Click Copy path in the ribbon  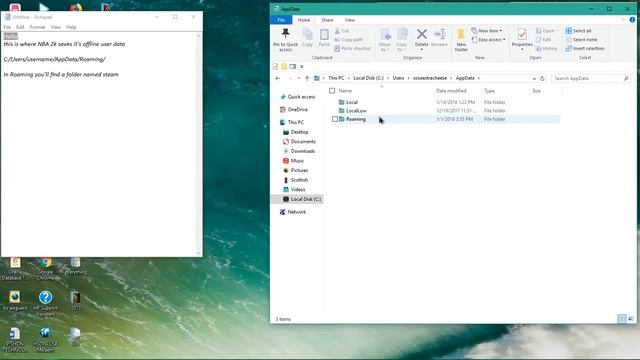click(x=348, y=40)
